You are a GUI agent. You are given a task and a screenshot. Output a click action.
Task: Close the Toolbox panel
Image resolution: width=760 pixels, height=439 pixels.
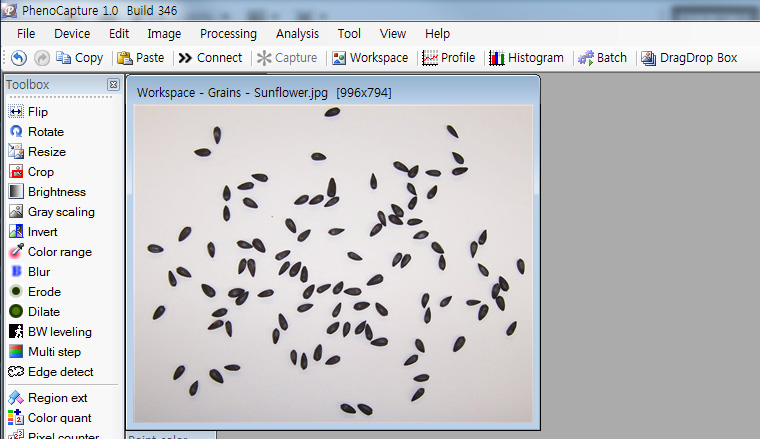tap(113, 85)
